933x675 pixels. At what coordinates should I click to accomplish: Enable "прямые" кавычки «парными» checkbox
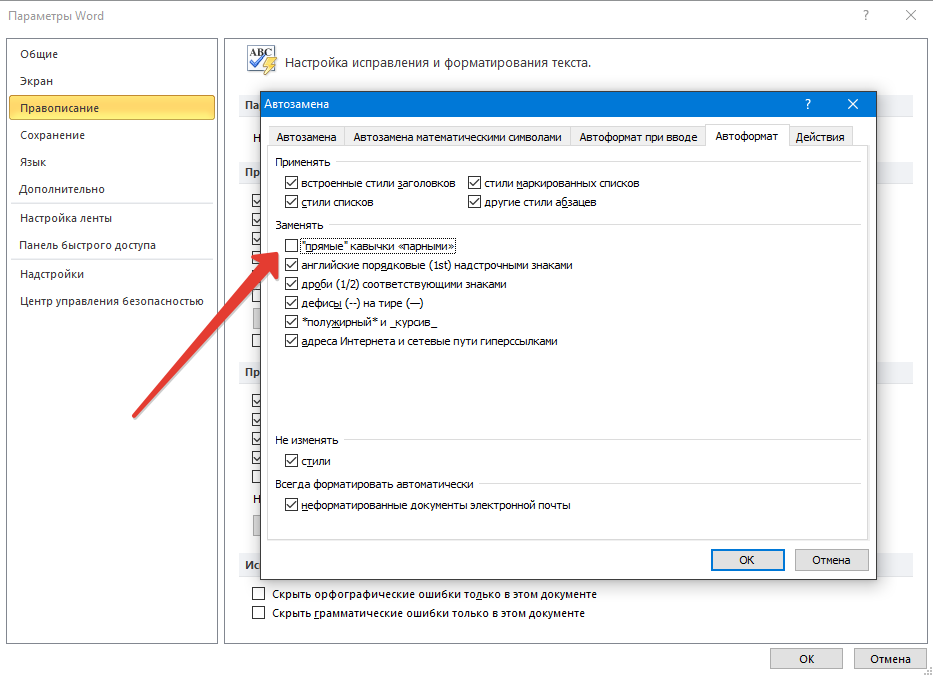coord(291,245)
